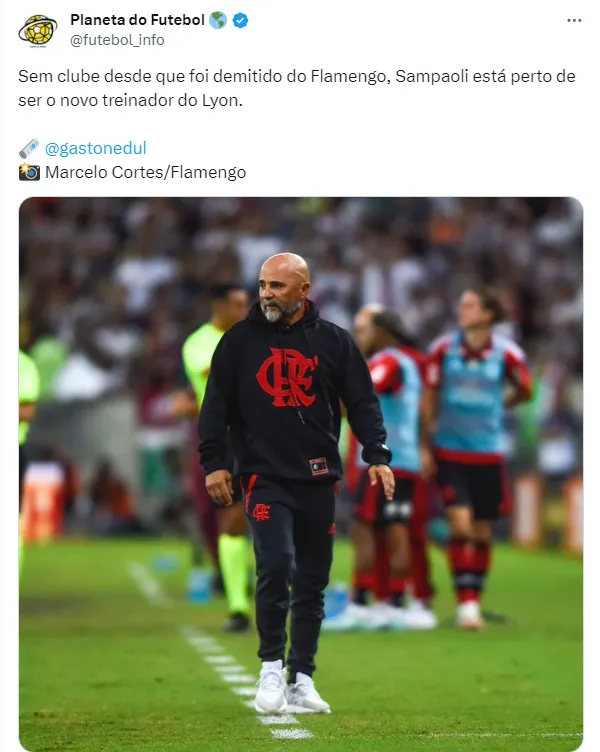Open the three-dot more options menu
The image size is (600, 752).
(574, 21)
